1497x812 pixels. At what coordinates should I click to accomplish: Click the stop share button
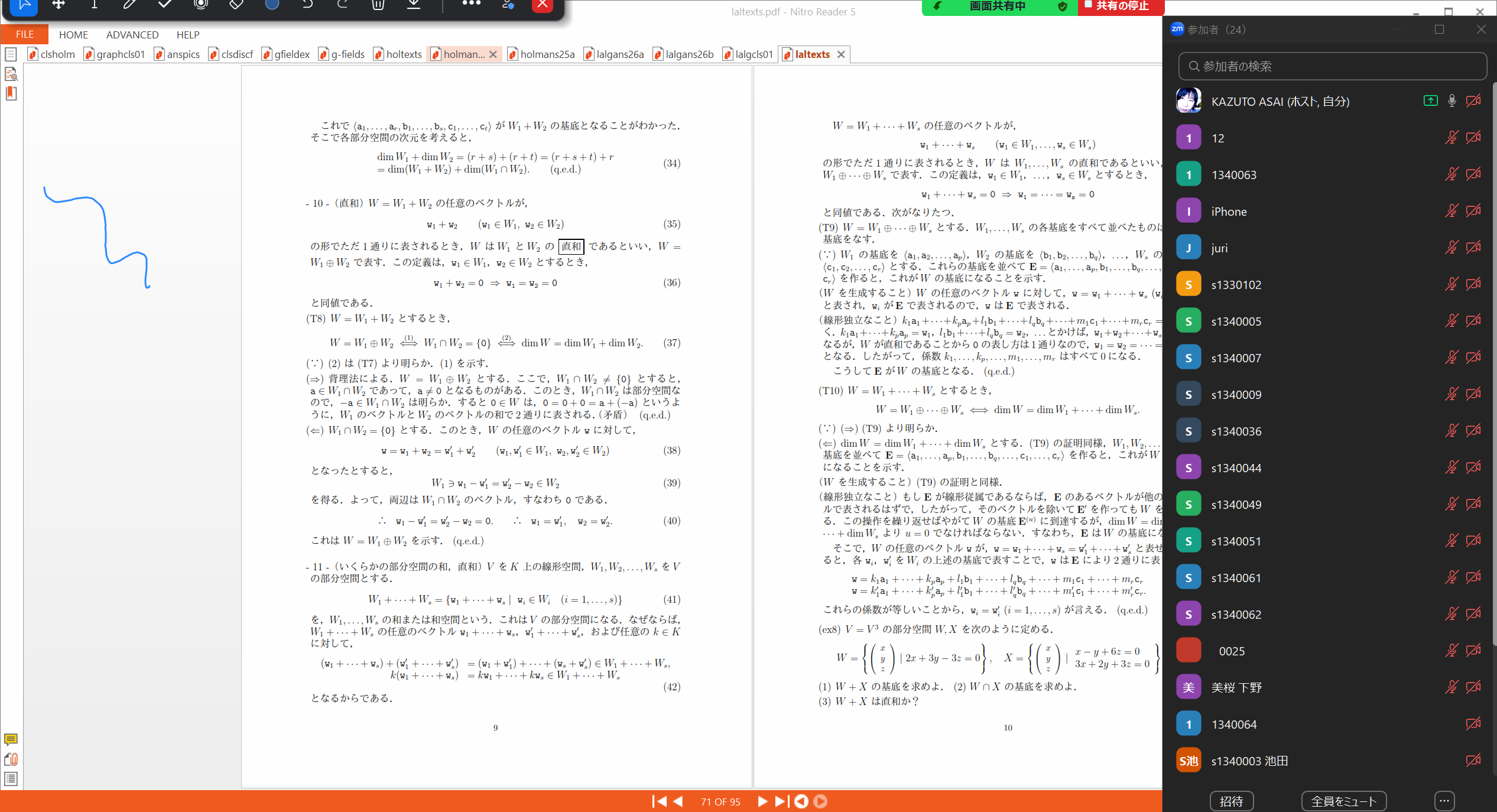pos(1121,7)
